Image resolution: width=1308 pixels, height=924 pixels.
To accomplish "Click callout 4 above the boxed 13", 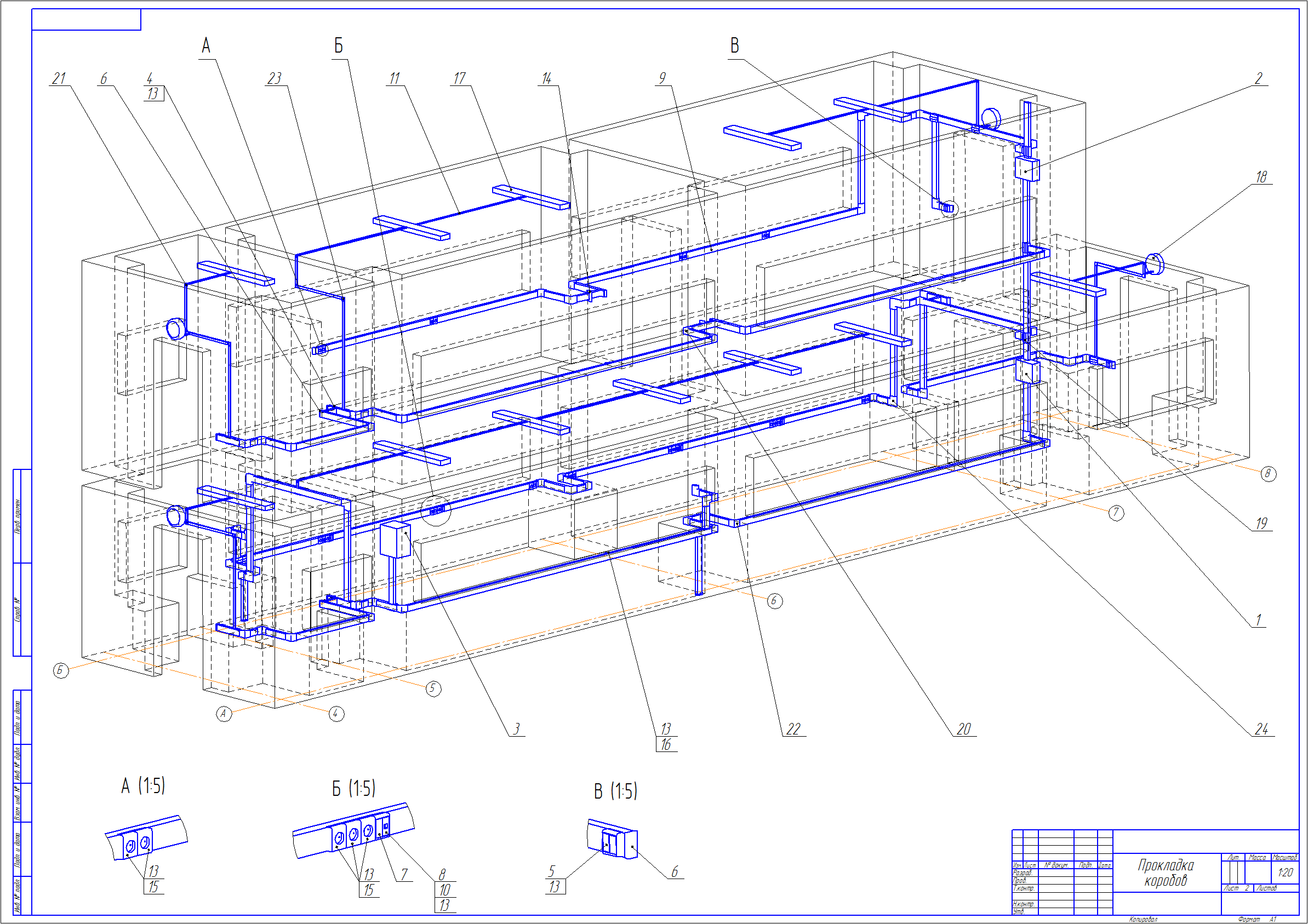I will pos(150,78).
